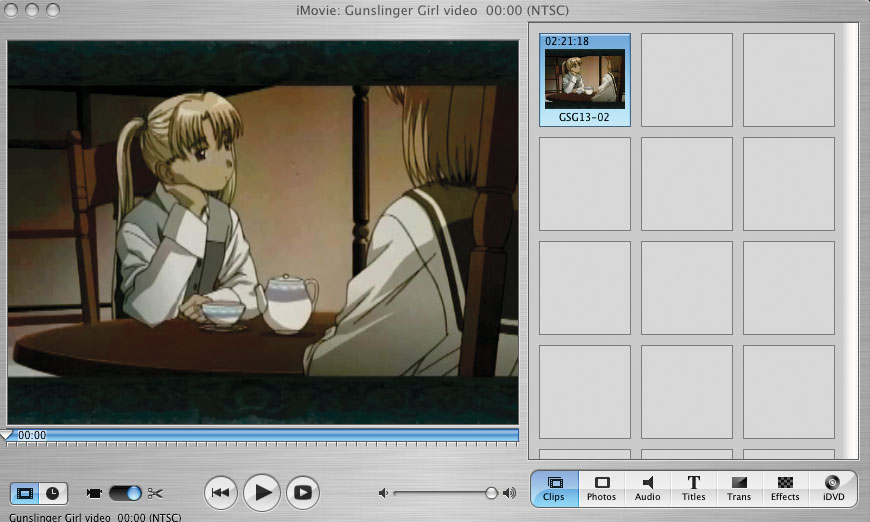Image resolution: width=870 pixels, height=522 pixels.
Task: Set max volume via loud speaker icon
Action: point(509,493)
